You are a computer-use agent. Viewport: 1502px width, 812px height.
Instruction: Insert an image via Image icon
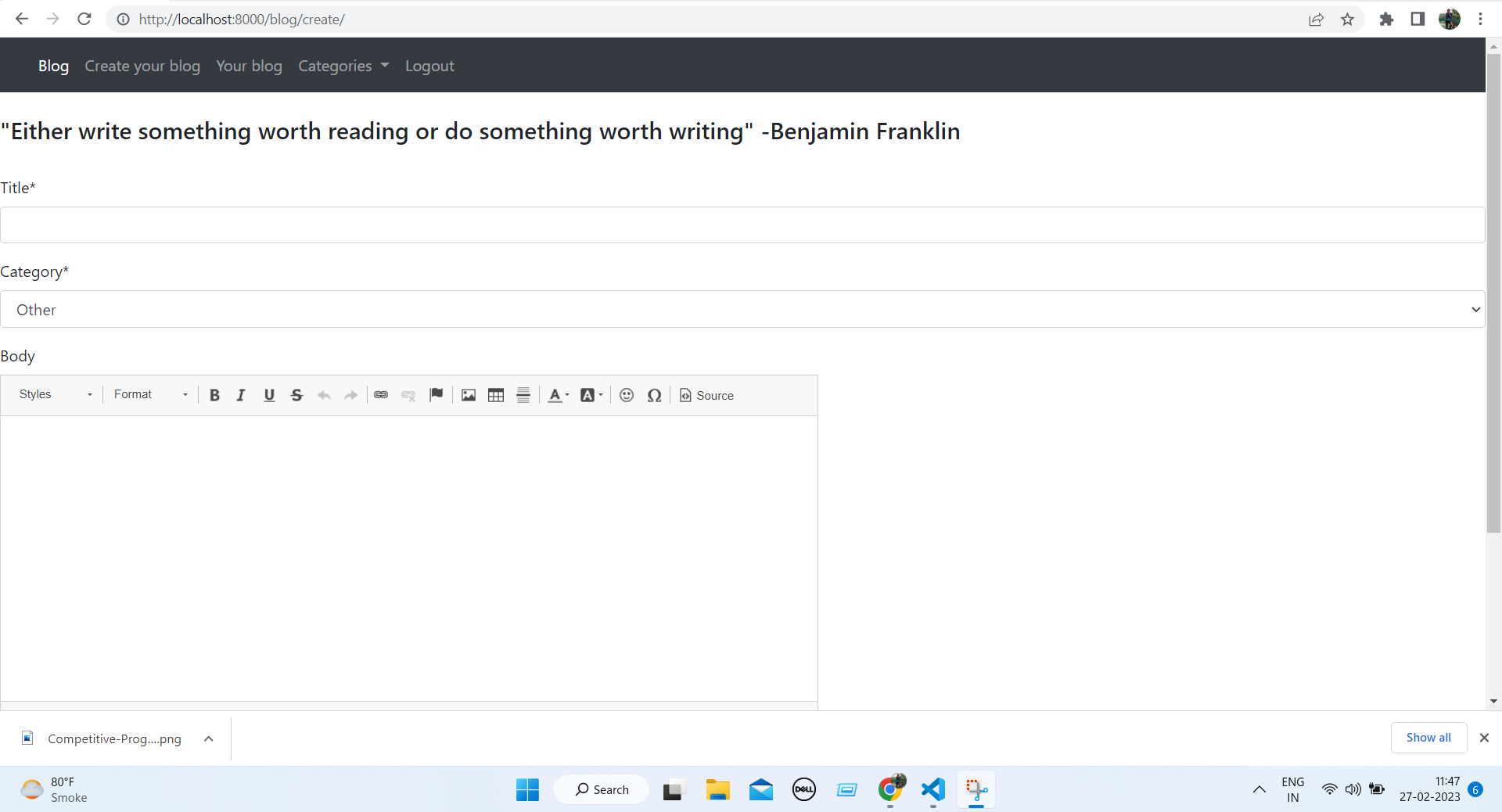click(469, 395)
